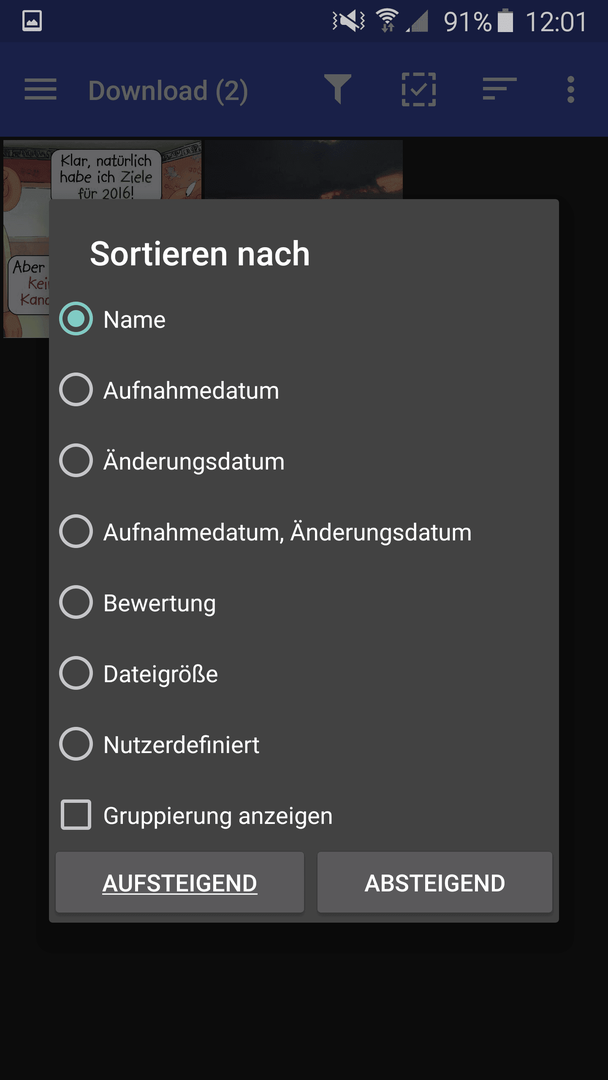Sort by Bewertung
The image size is (608, 1080).
pos(304,603)
